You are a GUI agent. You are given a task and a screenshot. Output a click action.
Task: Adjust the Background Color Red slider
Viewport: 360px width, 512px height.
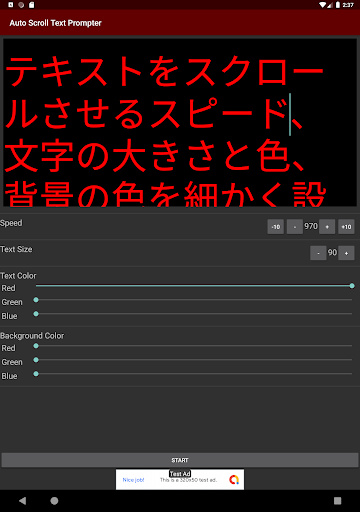pyautogui.click(x=194, y=346)
